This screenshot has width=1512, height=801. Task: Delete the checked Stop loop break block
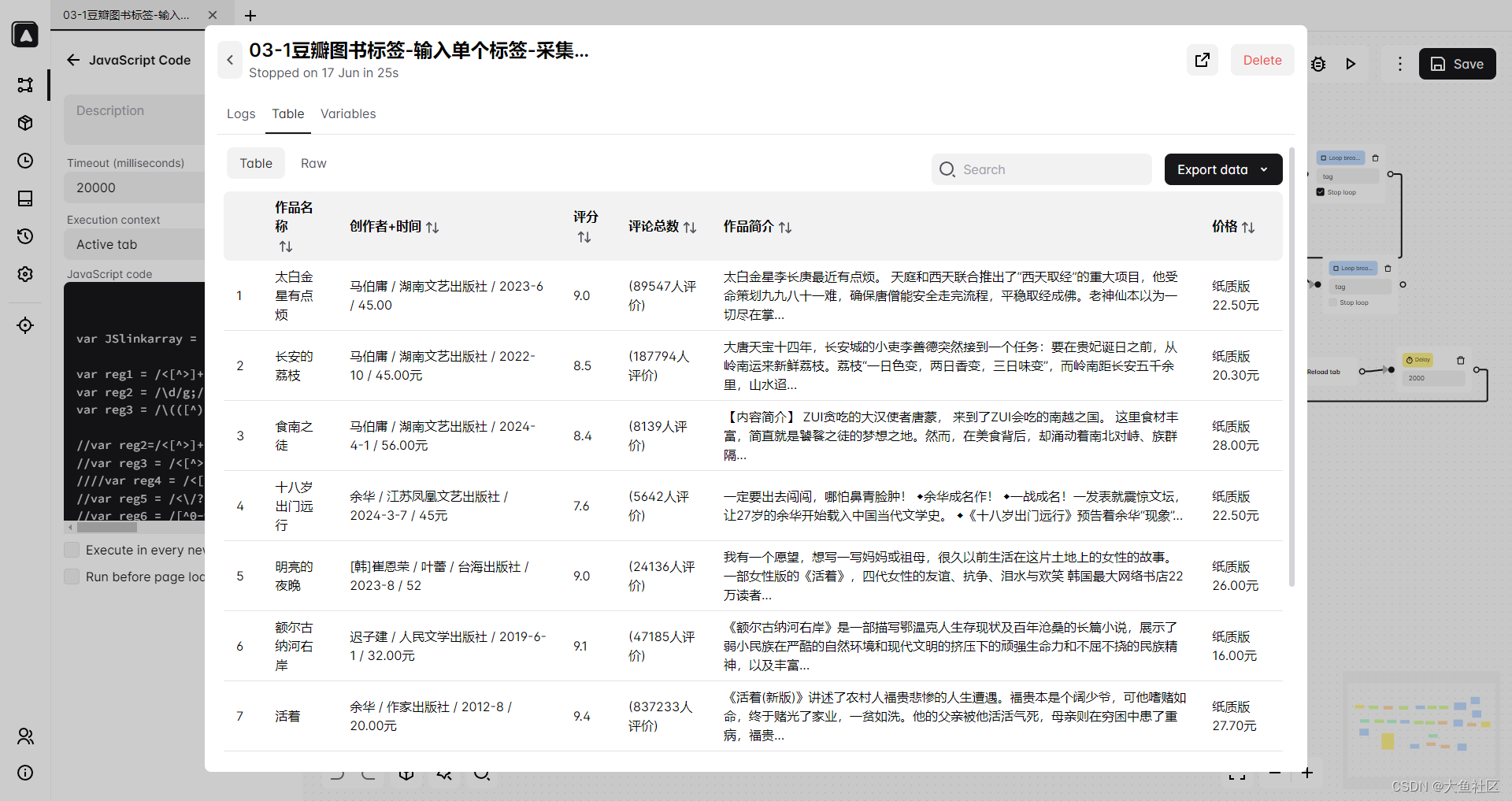click(1376, 158)
